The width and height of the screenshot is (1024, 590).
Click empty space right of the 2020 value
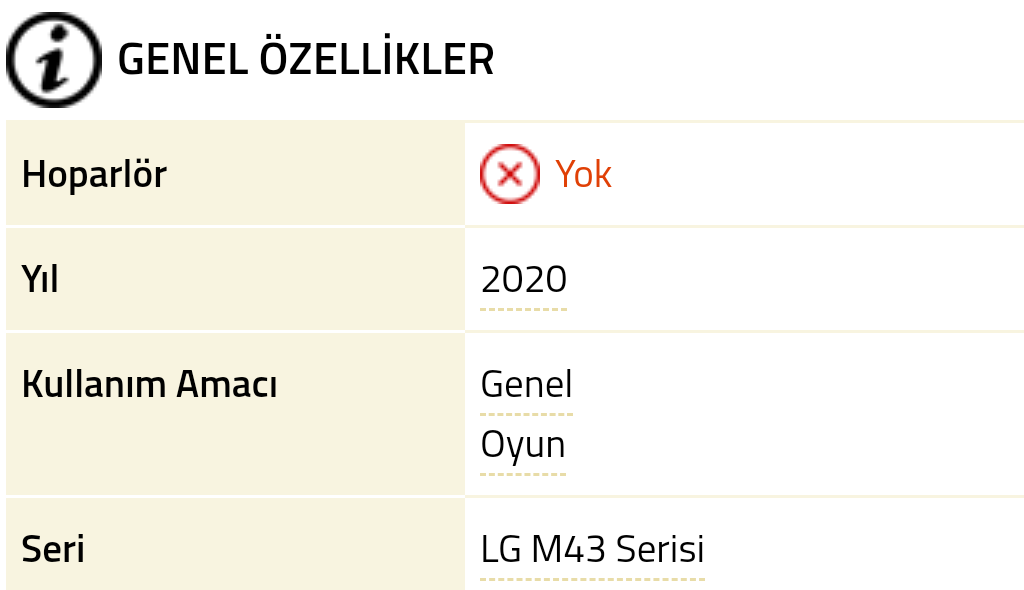click(800, 280)
